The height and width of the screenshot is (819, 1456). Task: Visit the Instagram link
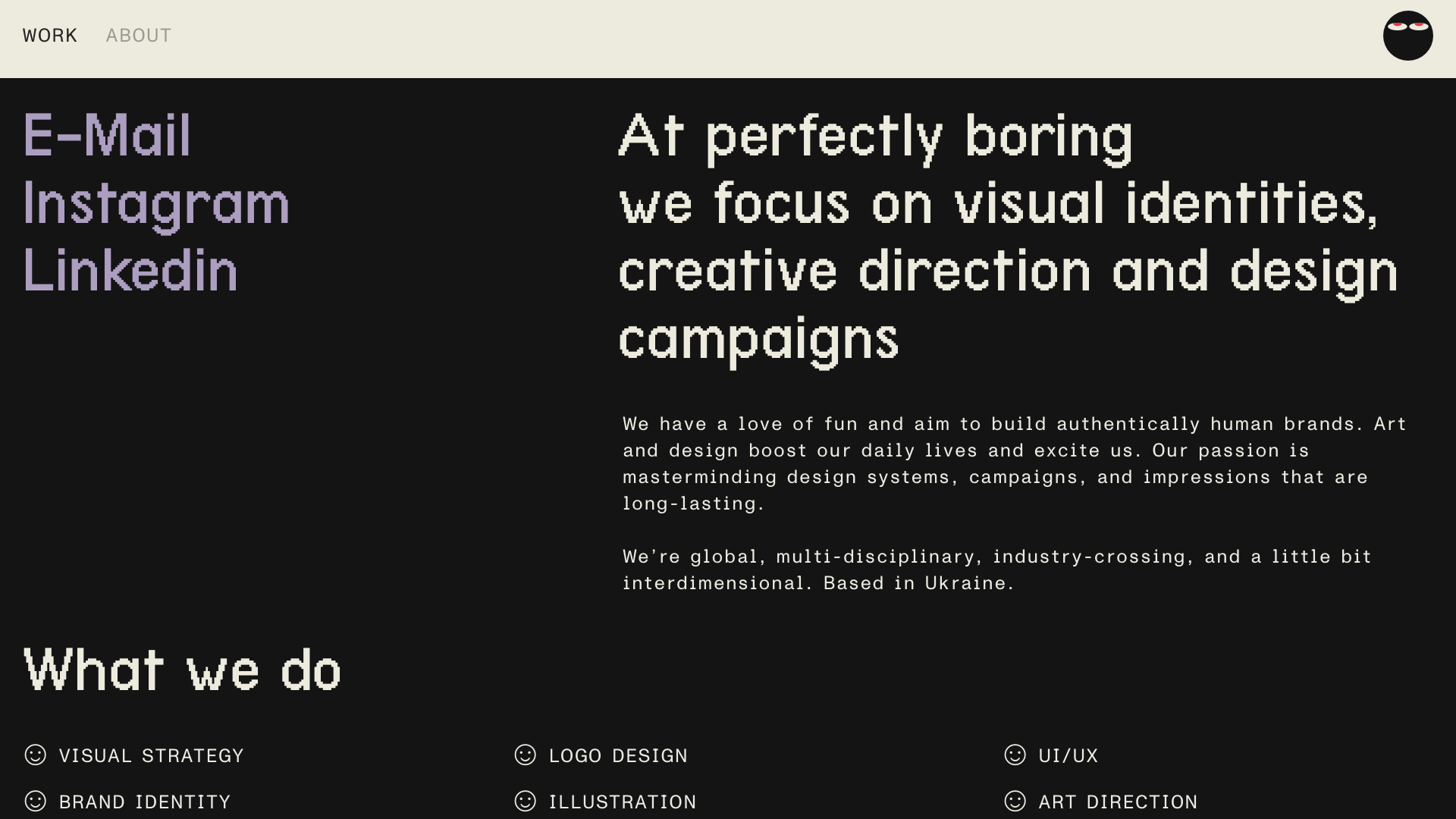click(156, 203)
